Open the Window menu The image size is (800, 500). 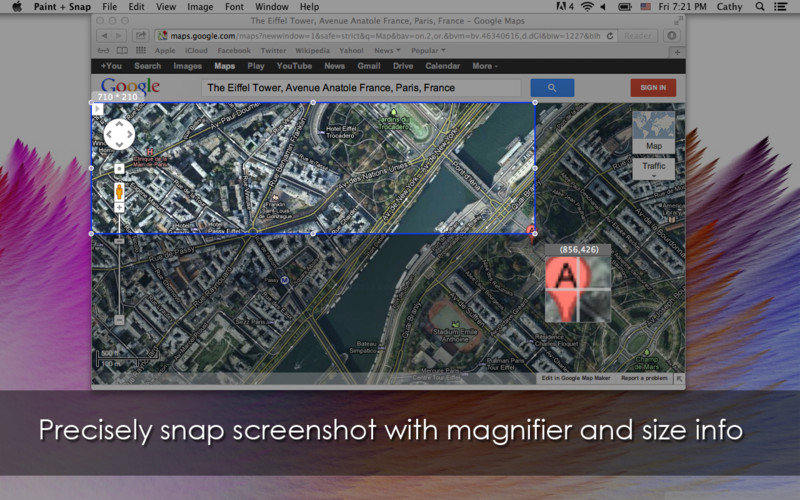click(x=271, y=7)
